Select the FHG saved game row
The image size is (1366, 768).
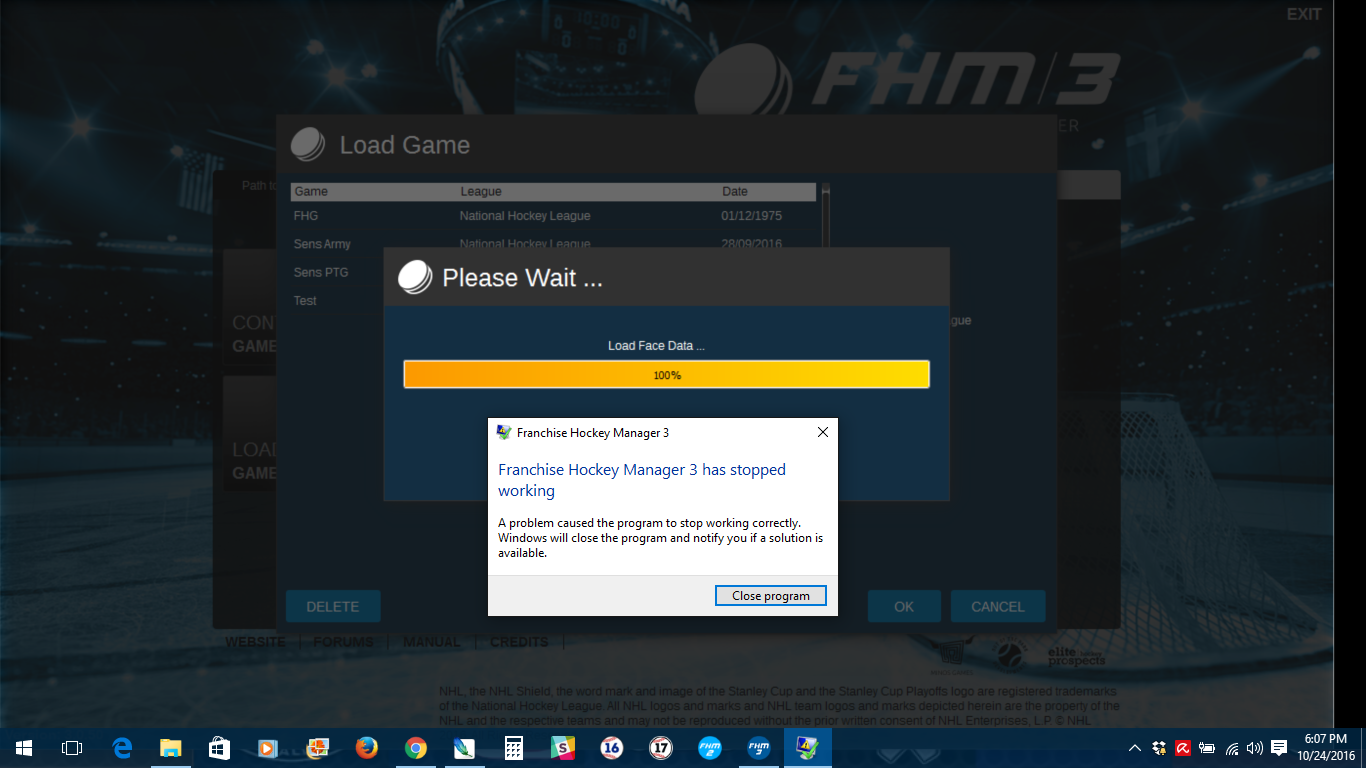(x=554, y=216)
